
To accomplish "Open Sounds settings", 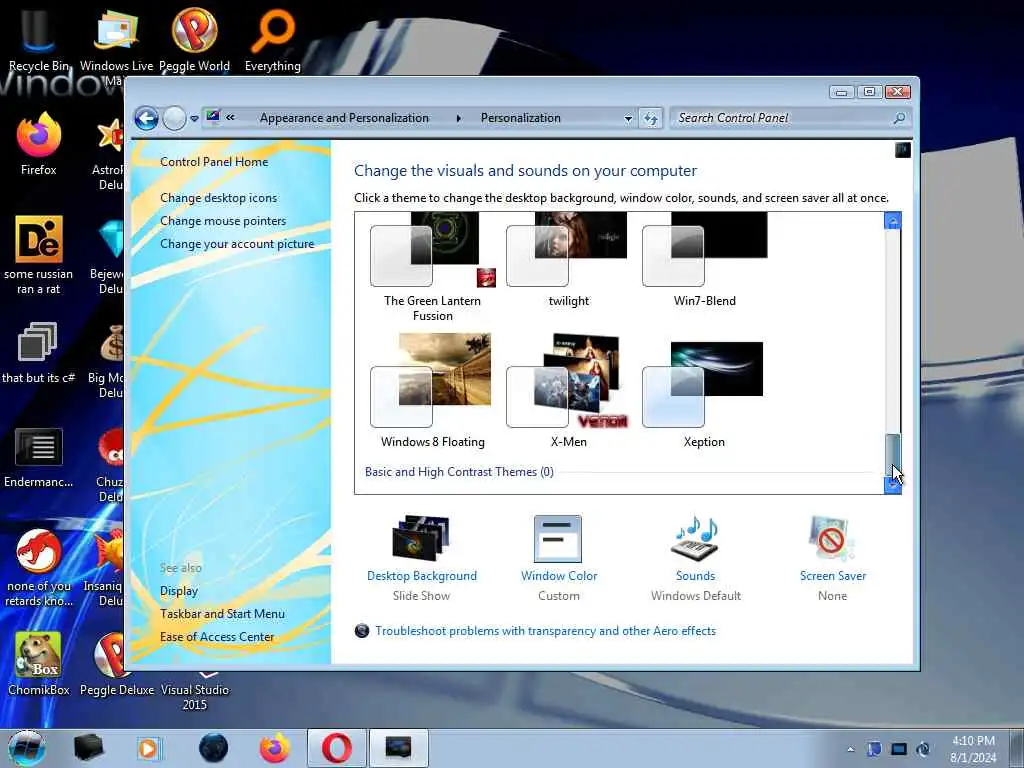I will coord(696,558).
